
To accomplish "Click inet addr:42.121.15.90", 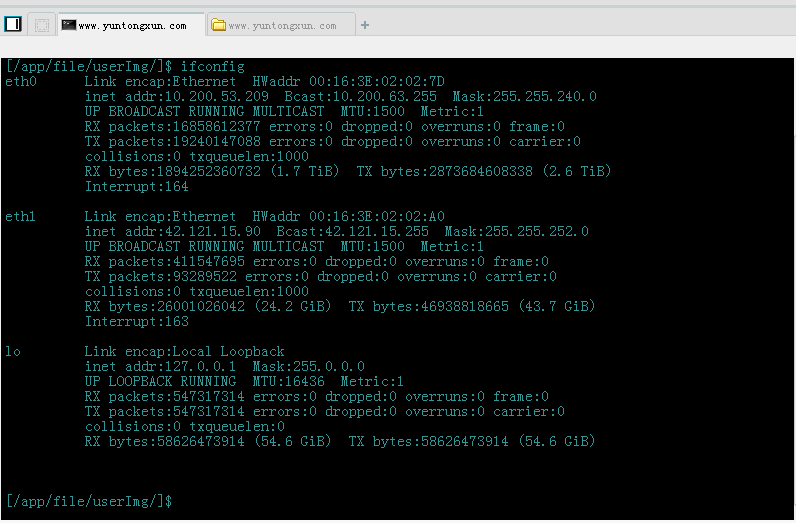I will point(173,232).
